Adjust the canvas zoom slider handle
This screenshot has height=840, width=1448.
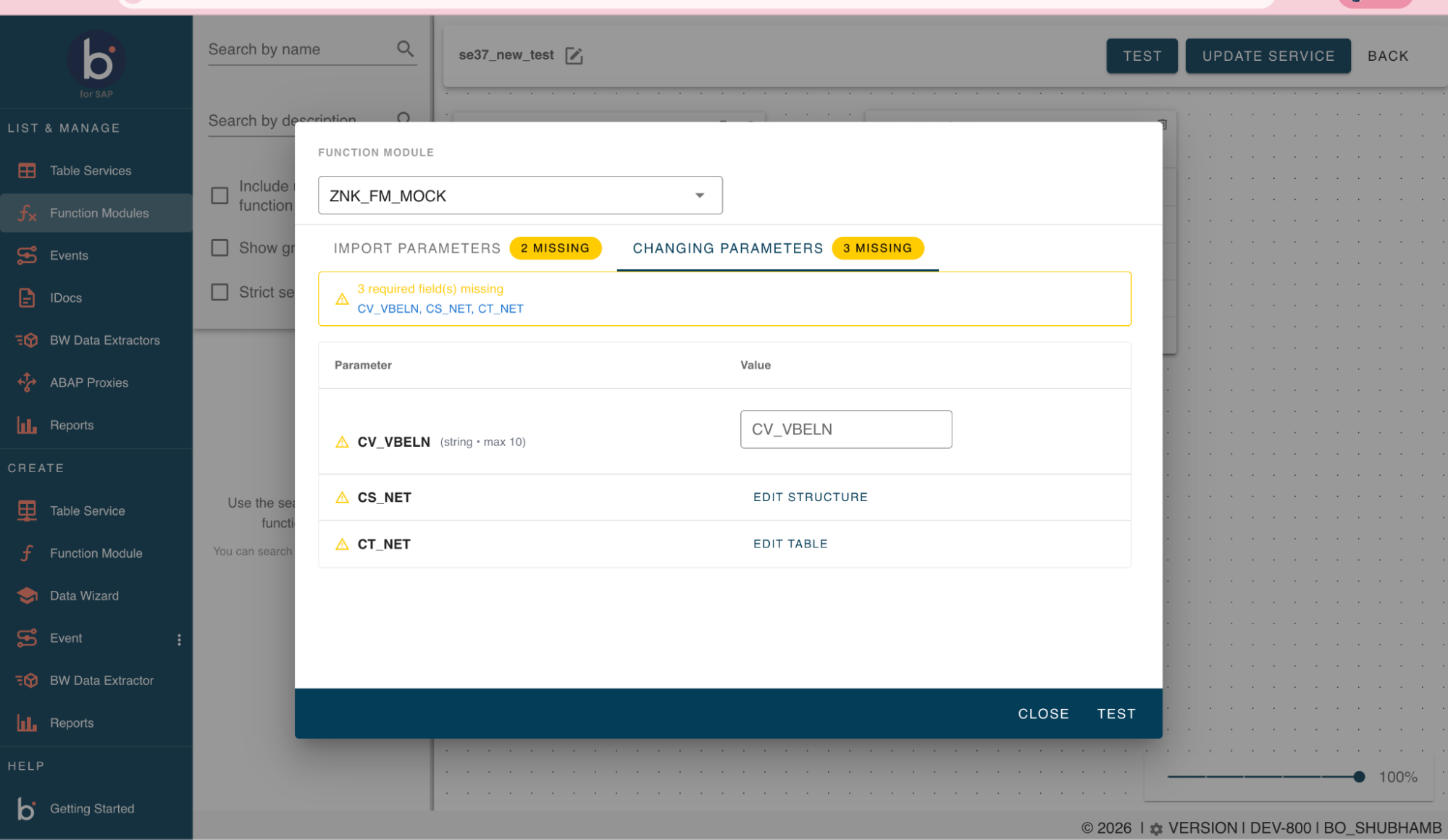coord(1358,777)
